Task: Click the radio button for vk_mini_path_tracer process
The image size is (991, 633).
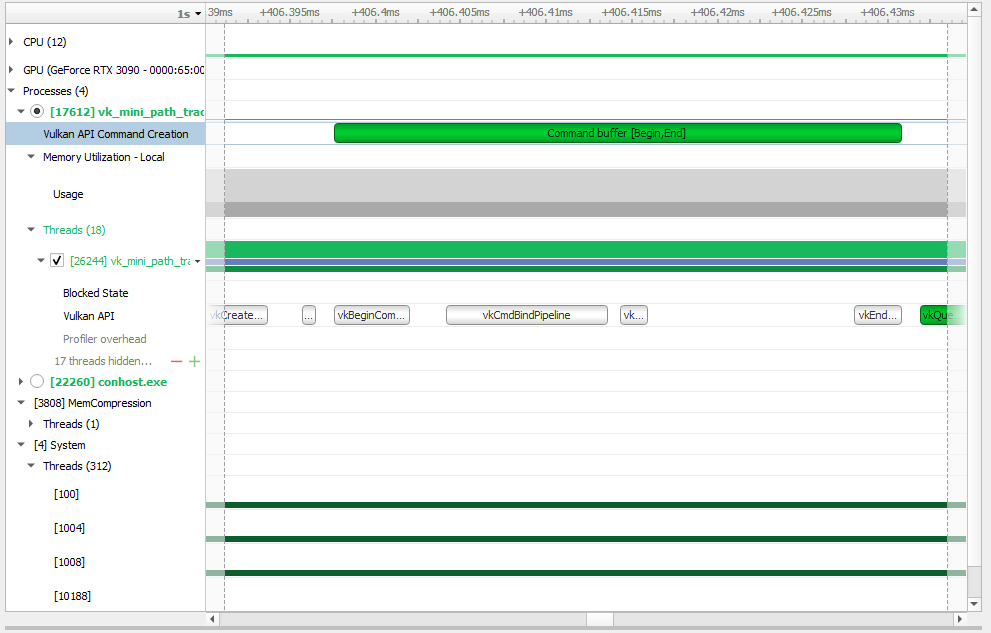Action: [37, 111]
